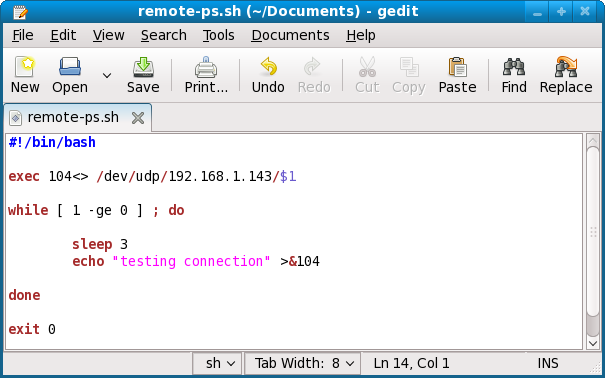605x378 pixels.
Task: Open the Help menu
Action: 361,35
